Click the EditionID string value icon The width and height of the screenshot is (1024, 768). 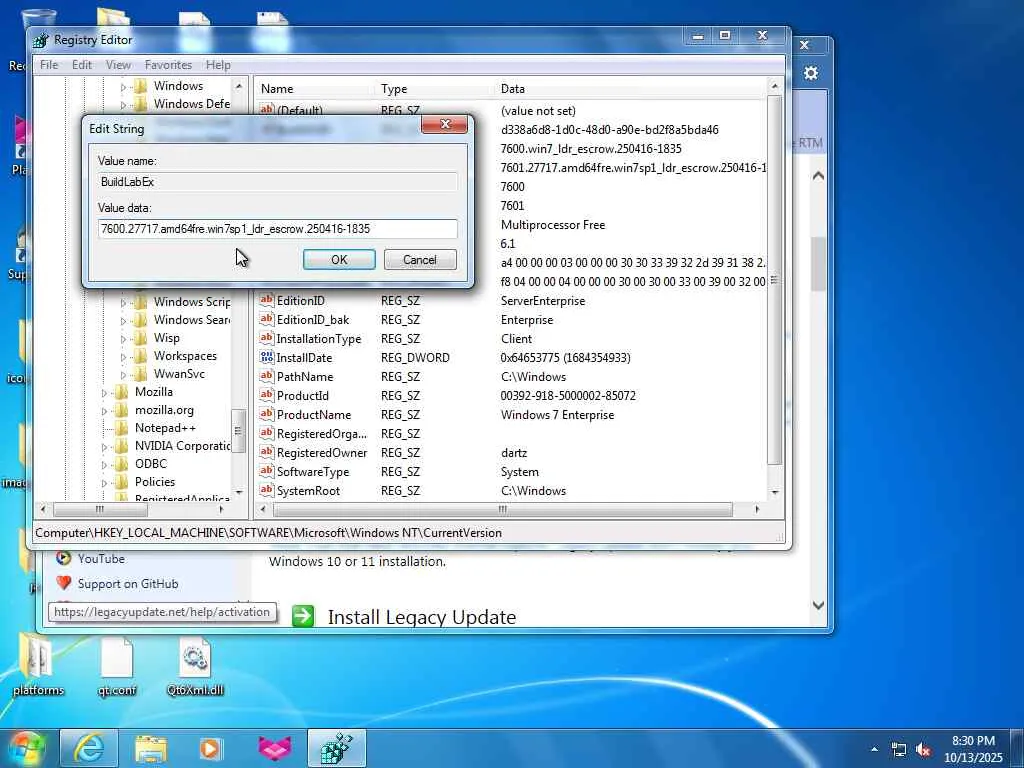[x=266, y=300]
